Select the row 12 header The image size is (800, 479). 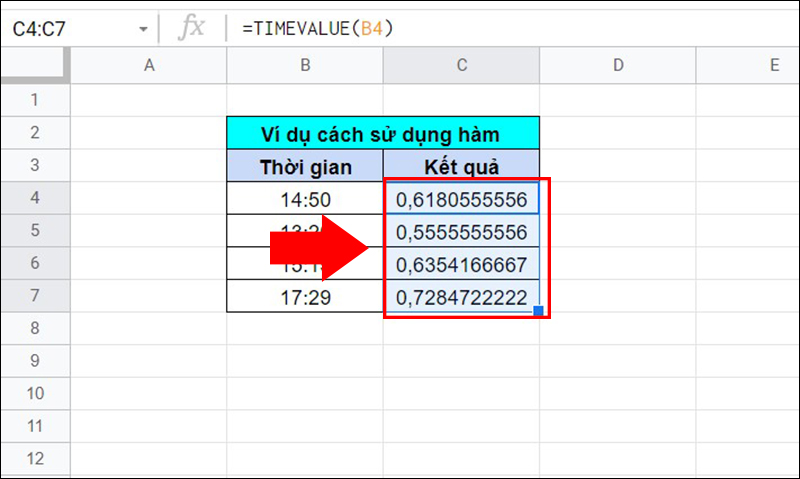34,459
